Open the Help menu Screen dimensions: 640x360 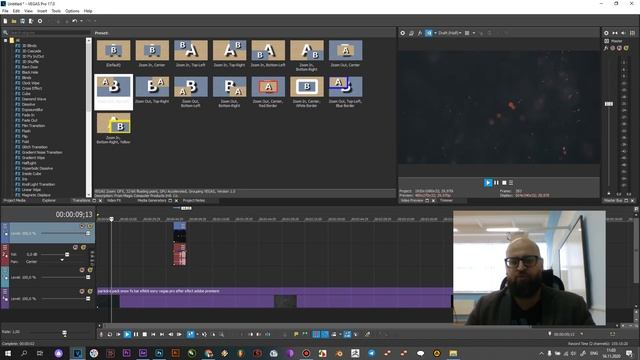88,11
